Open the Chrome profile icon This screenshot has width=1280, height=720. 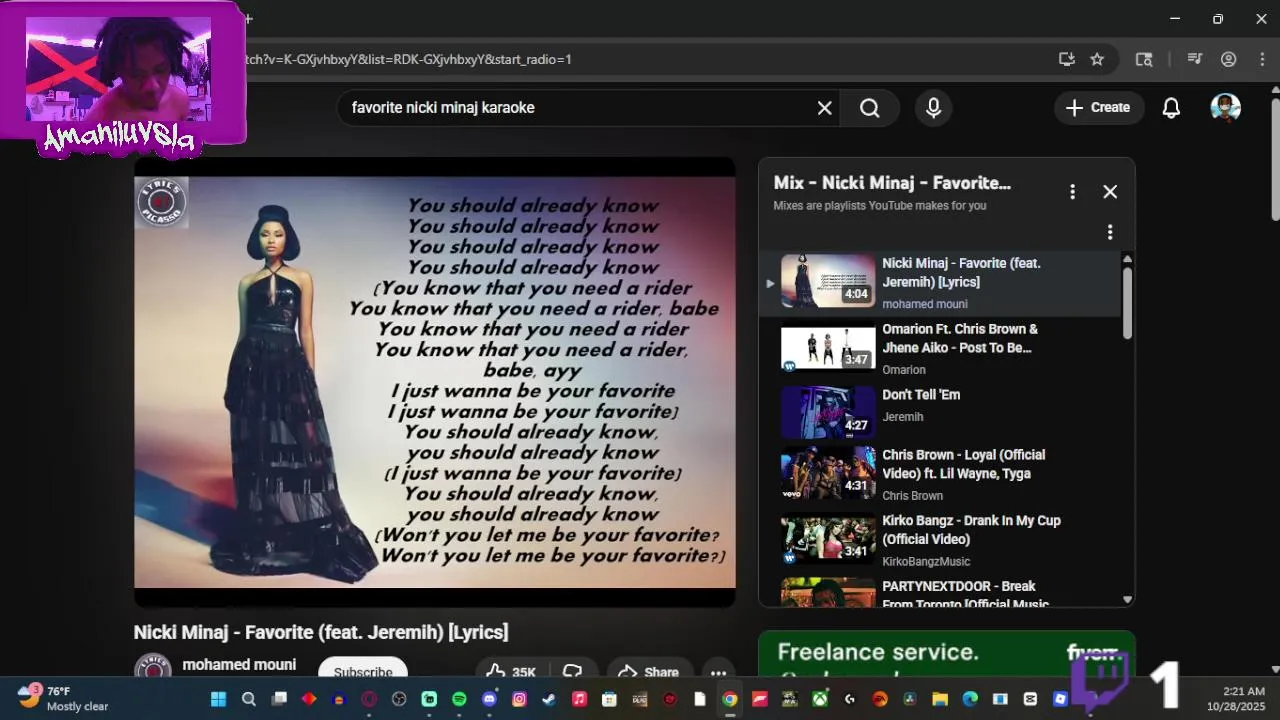coord(1229,59)
